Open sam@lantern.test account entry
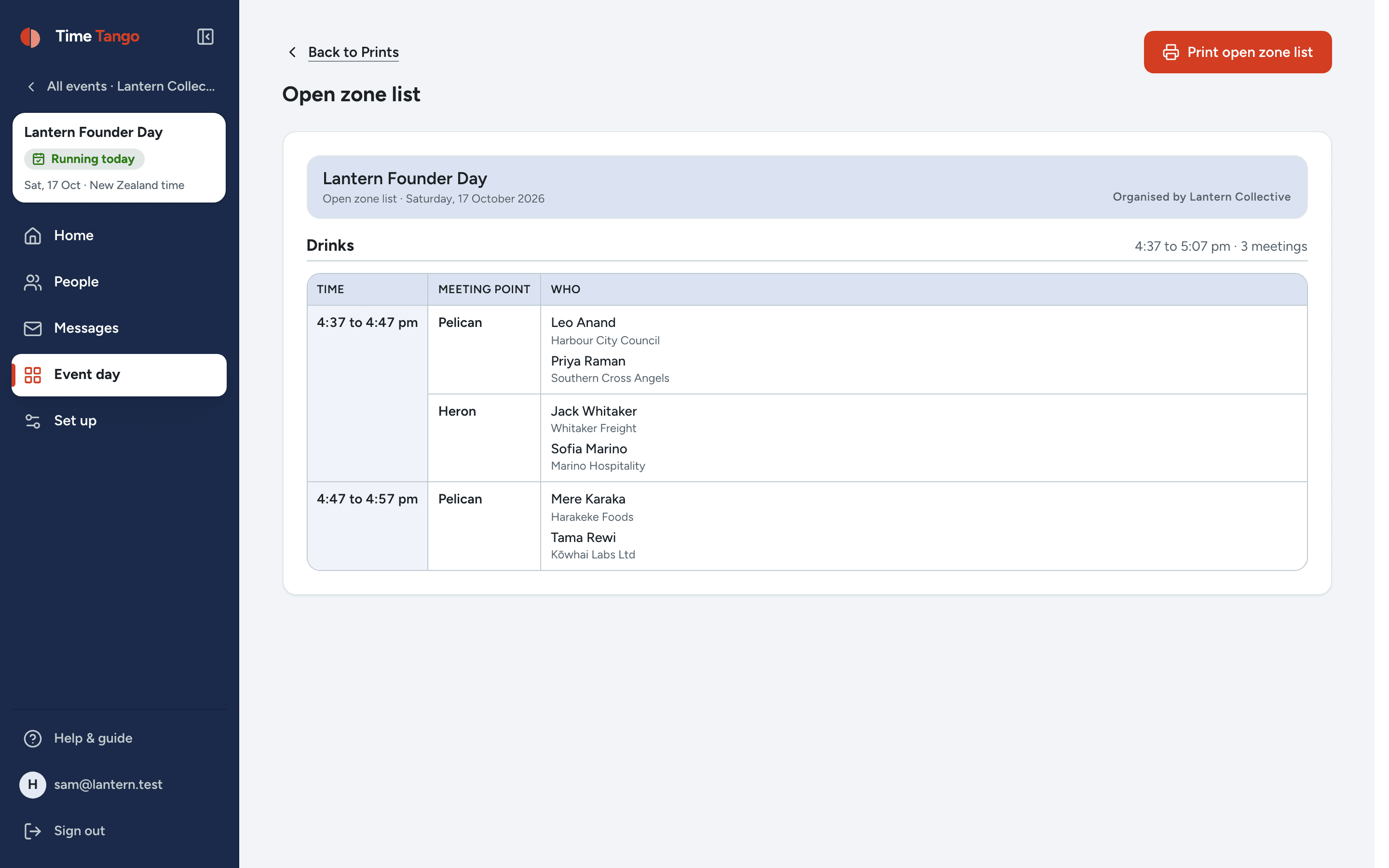The image size is (1389, 868). pos(108,785)
